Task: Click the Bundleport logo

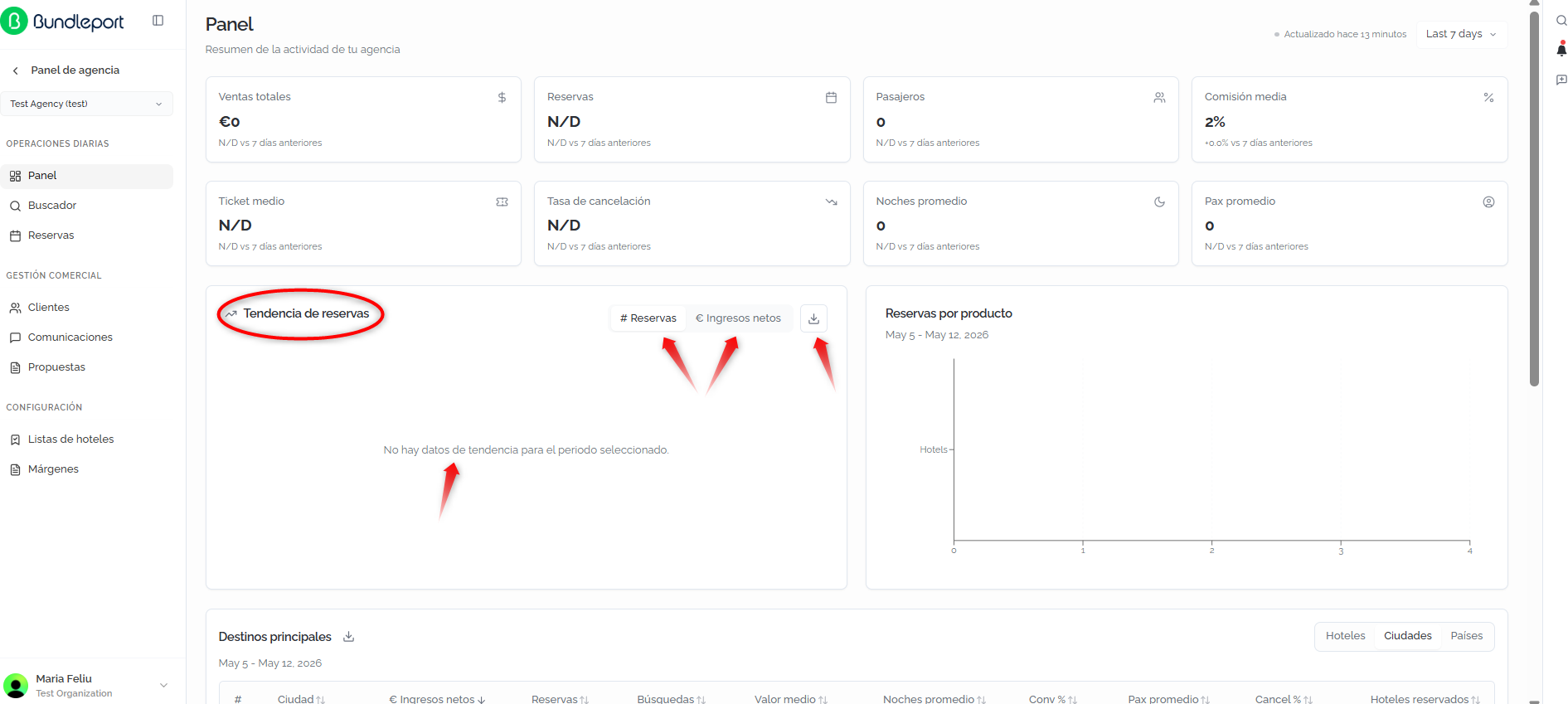Action: pyautogui.click(x=62, y=22)
